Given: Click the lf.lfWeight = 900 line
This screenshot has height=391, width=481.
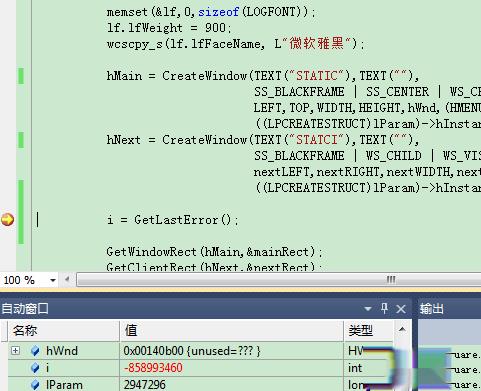Looking at the screenshot, I should click(169, 28).
